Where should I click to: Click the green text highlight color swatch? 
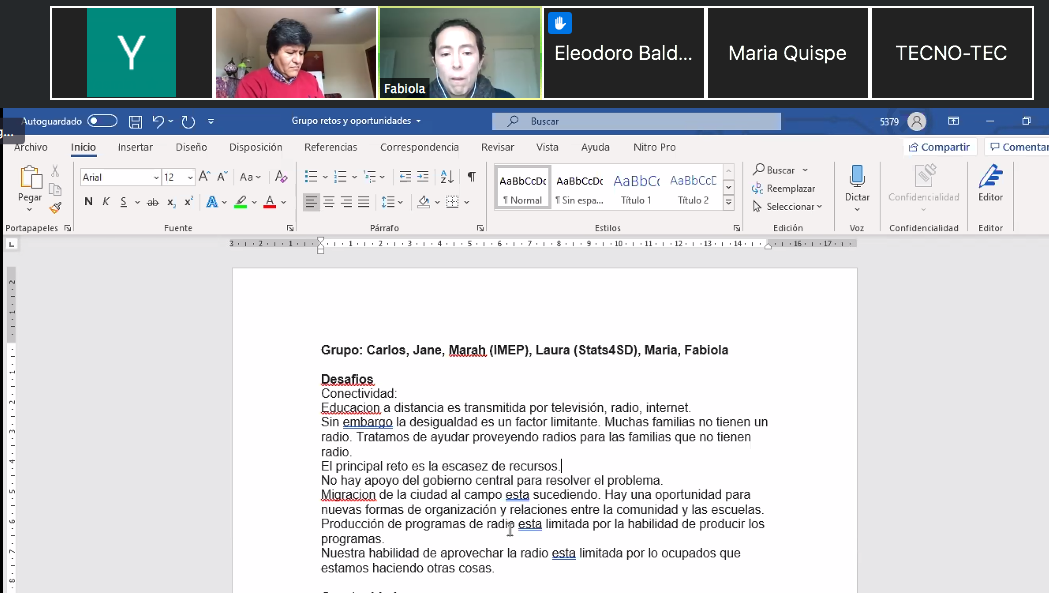(x=240, y=202)
